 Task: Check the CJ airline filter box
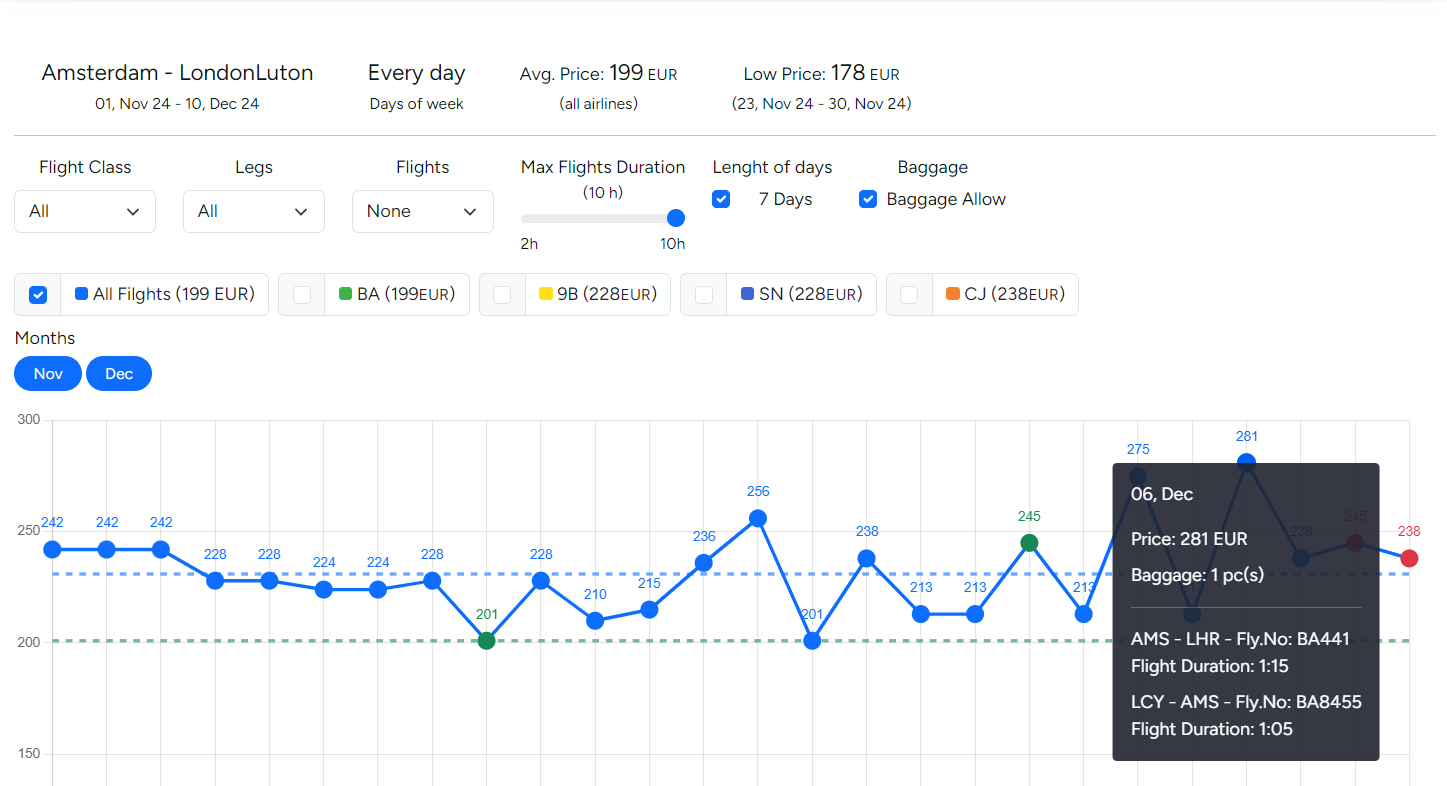point(909,295)
